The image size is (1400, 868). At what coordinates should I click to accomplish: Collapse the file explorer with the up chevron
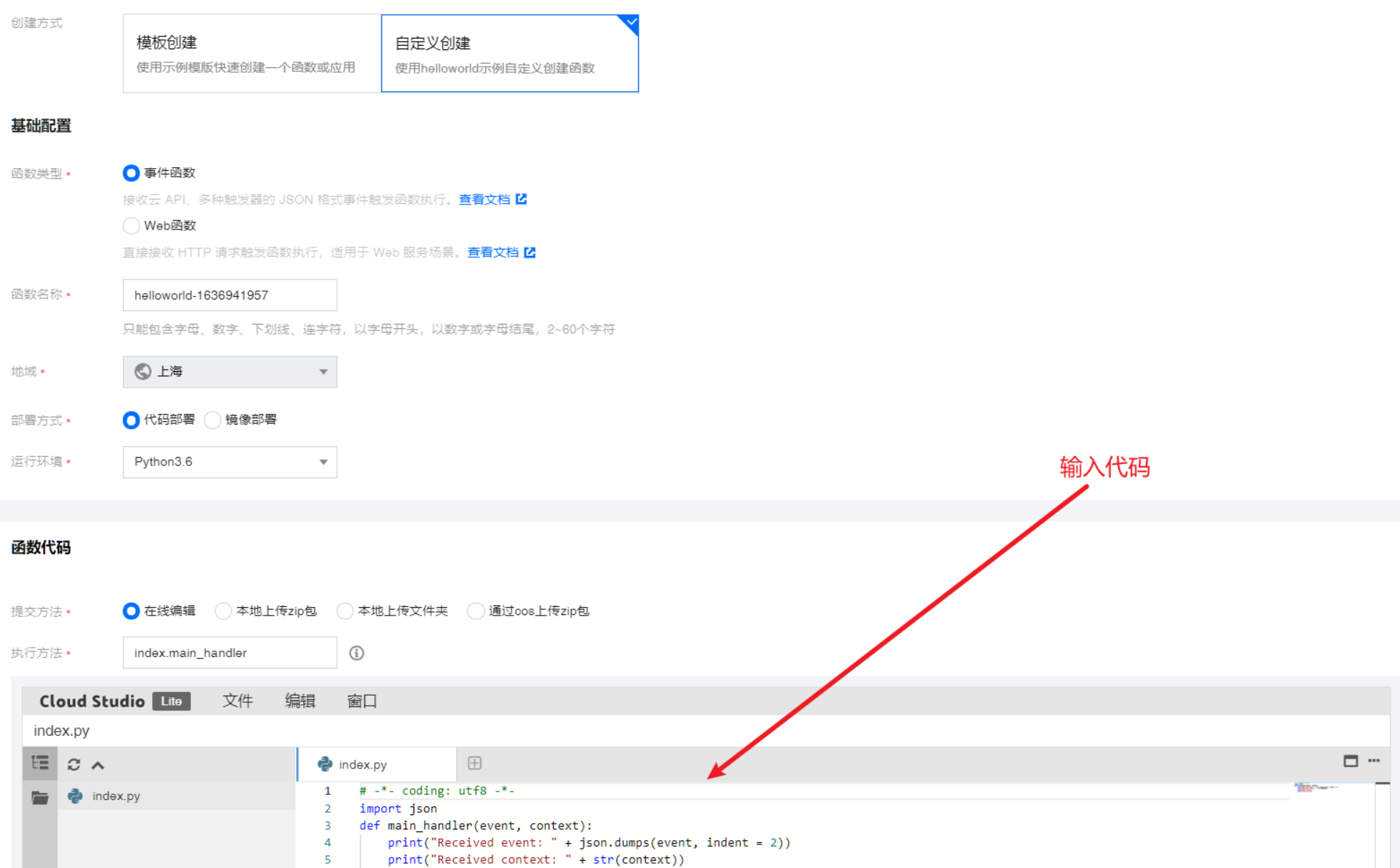click(x=98, y=765)
